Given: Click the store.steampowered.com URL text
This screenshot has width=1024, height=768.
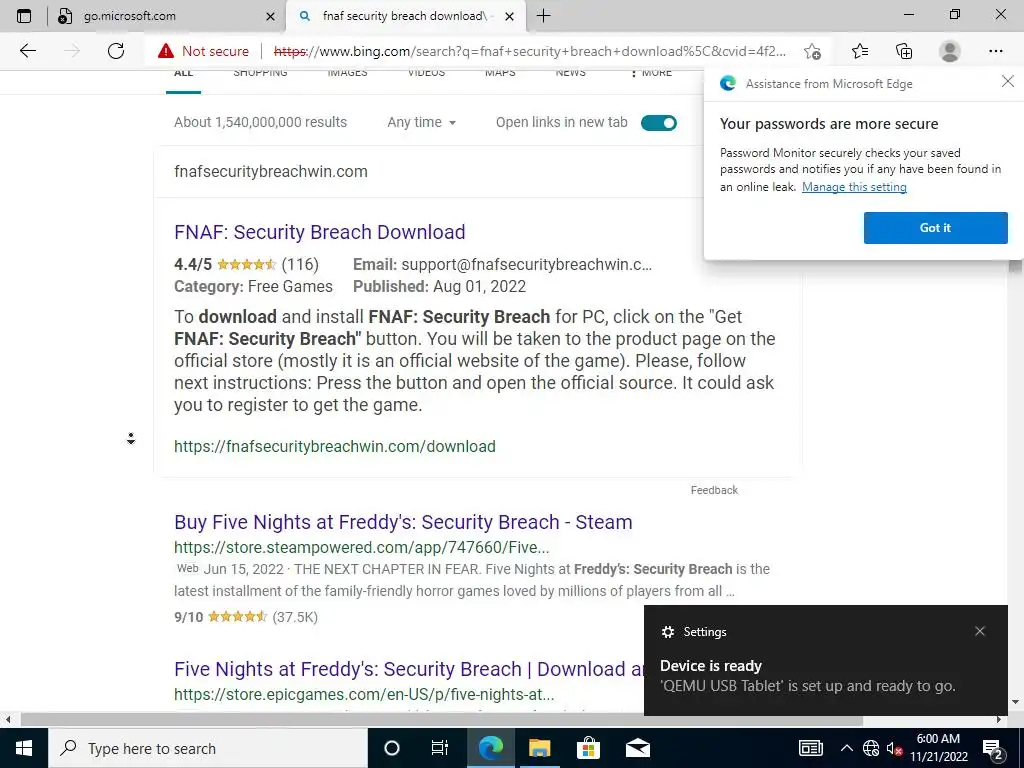Looking at the screenshot, I should 361,547.
